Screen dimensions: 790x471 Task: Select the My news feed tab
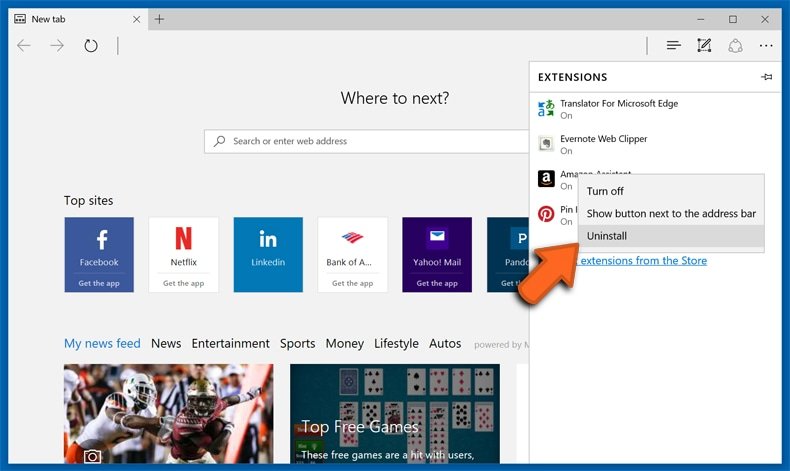click(102, 344)
